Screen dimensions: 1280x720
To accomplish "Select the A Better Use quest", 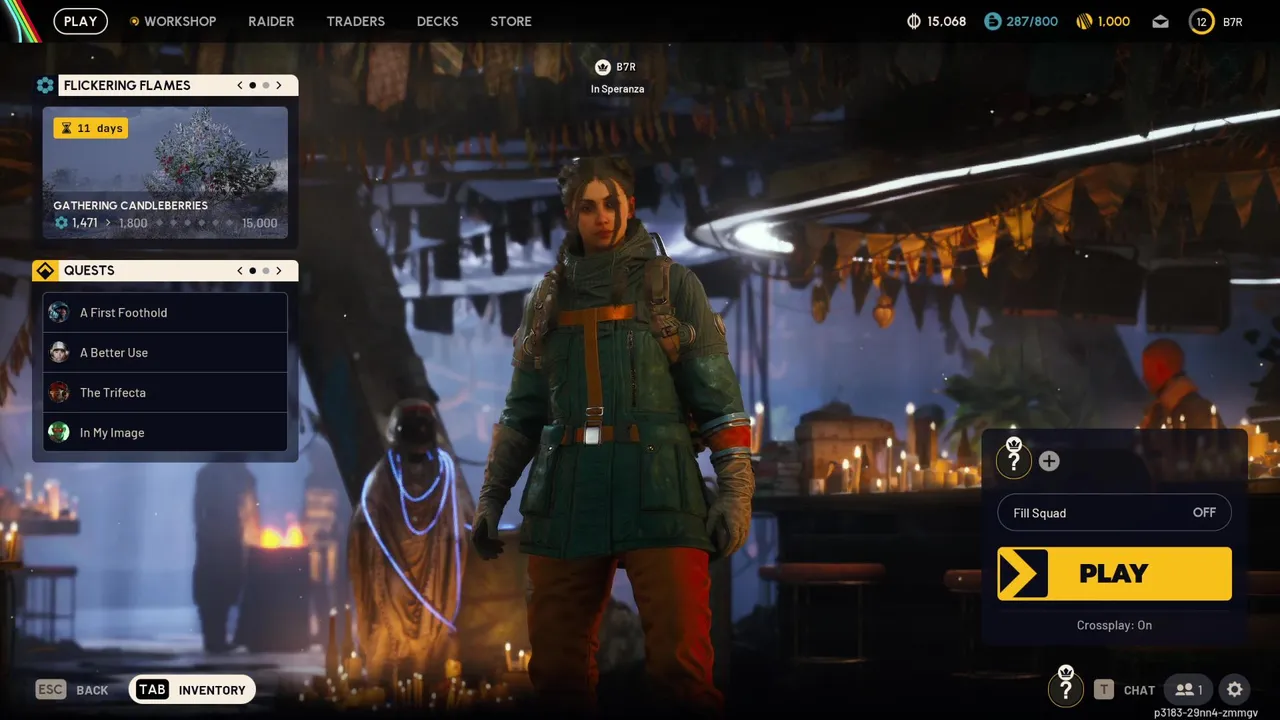I will pos(165,352).
